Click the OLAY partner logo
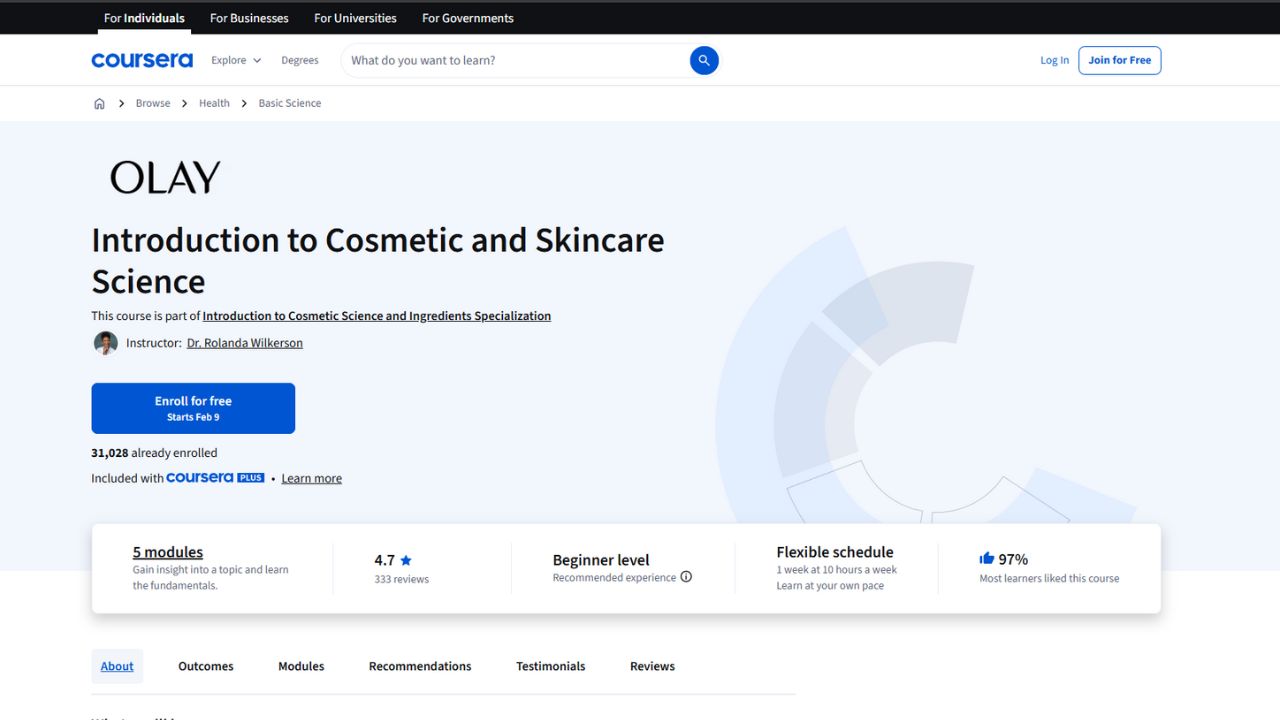 164,177
